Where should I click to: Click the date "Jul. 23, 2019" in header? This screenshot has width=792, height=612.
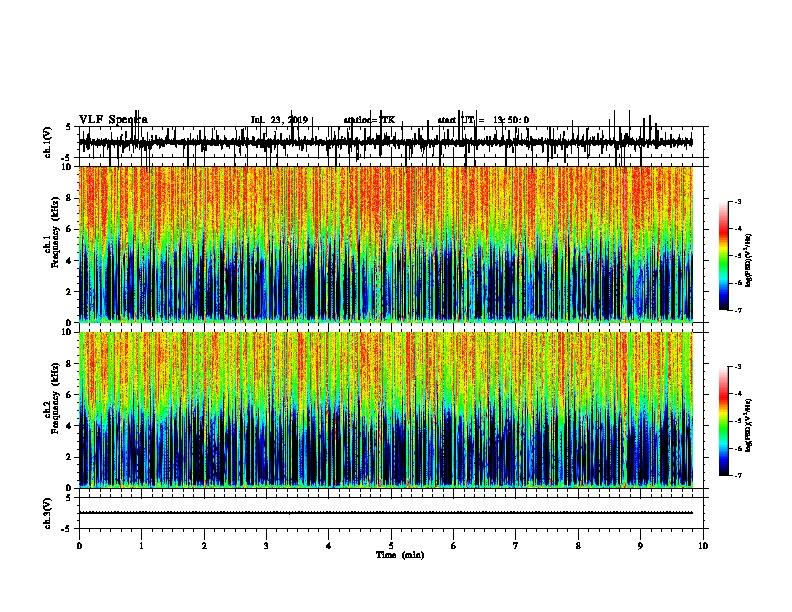click(279, 120)
